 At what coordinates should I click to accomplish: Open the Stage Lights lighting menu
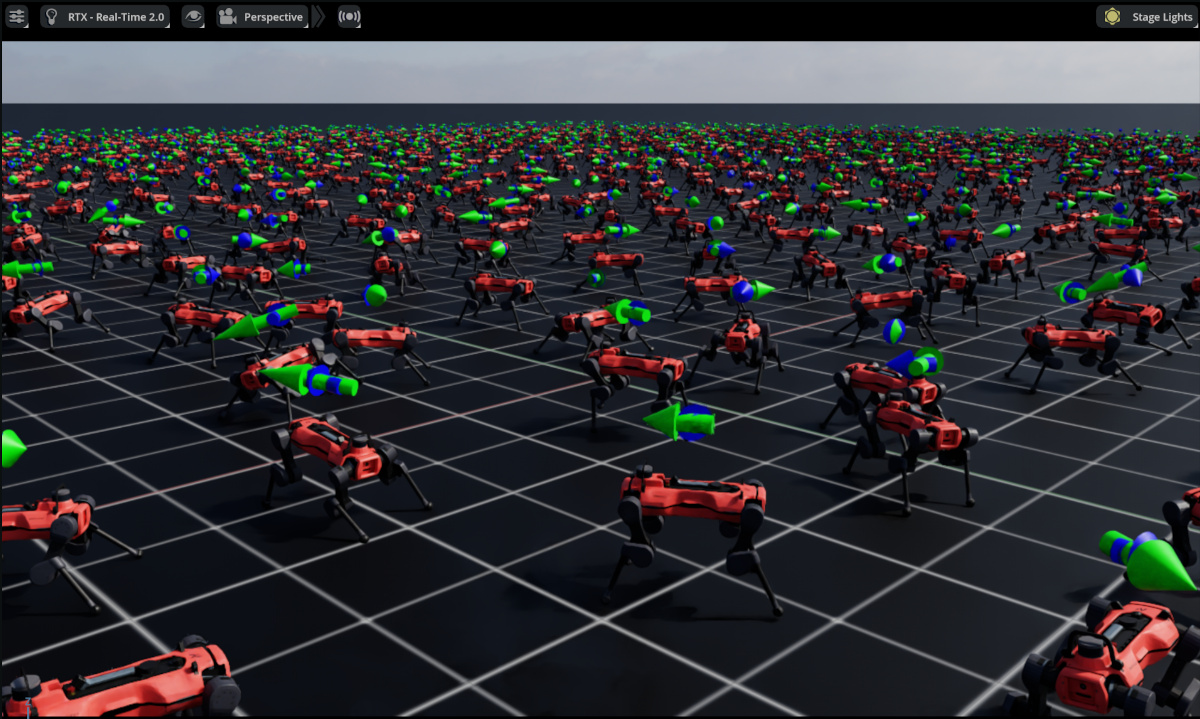[x=1149, y=17]
